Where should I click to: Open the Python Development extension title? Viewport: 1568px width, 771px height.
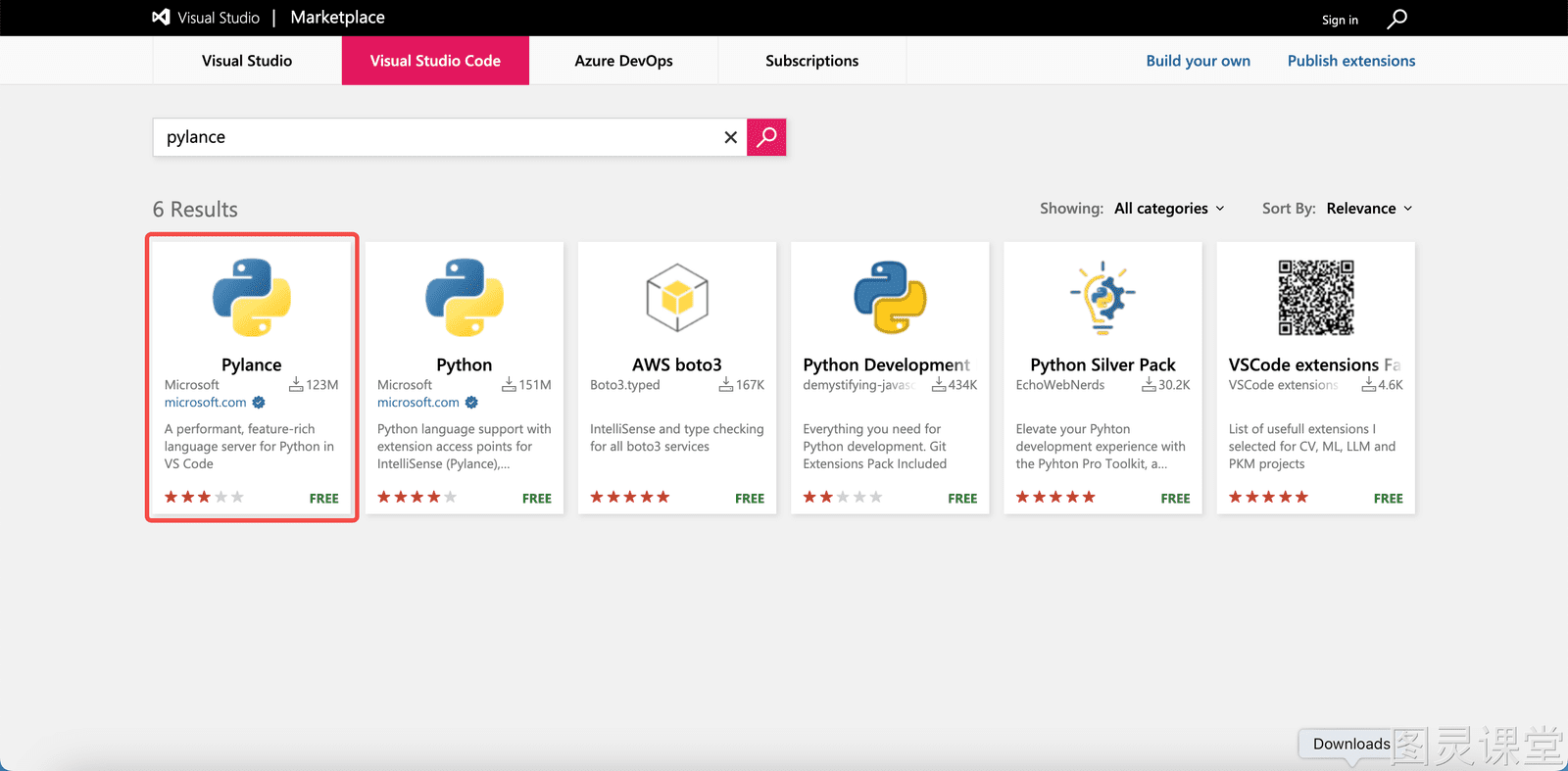(886, 365)
